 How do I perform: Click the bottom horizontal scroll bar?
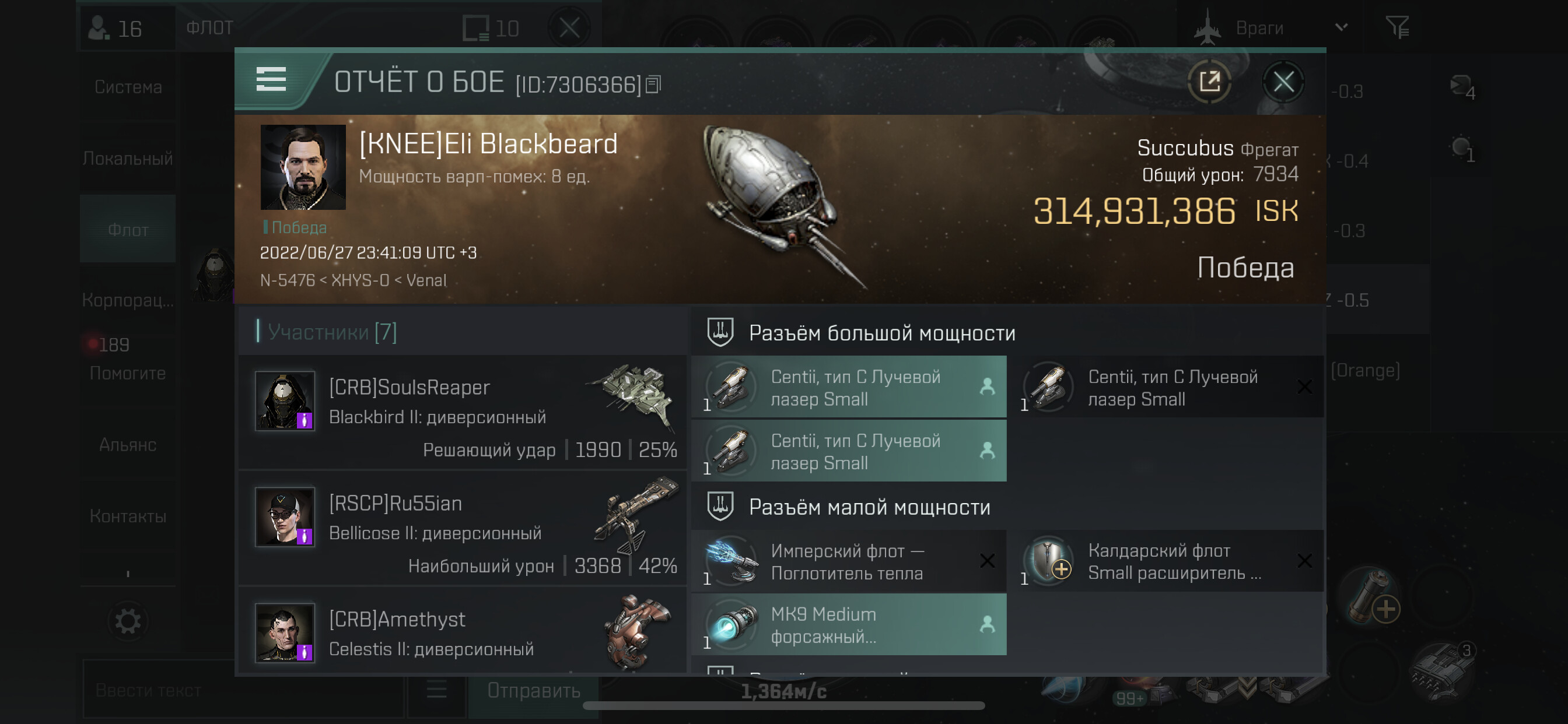(x=783, y=706)
